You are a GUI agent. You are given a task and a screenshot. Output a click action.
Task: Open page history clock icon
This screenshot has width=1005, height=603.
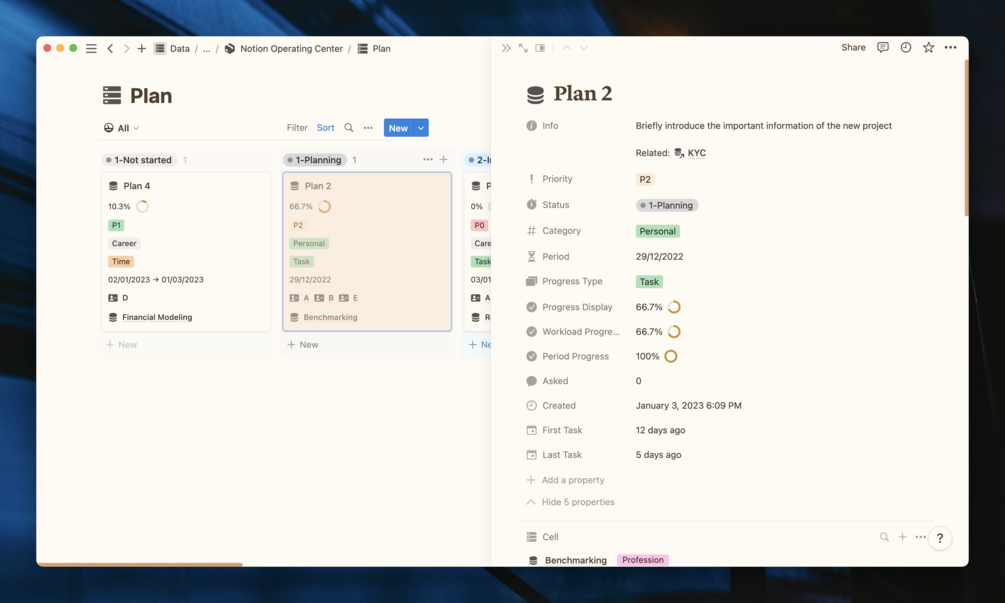click(906, 47)
